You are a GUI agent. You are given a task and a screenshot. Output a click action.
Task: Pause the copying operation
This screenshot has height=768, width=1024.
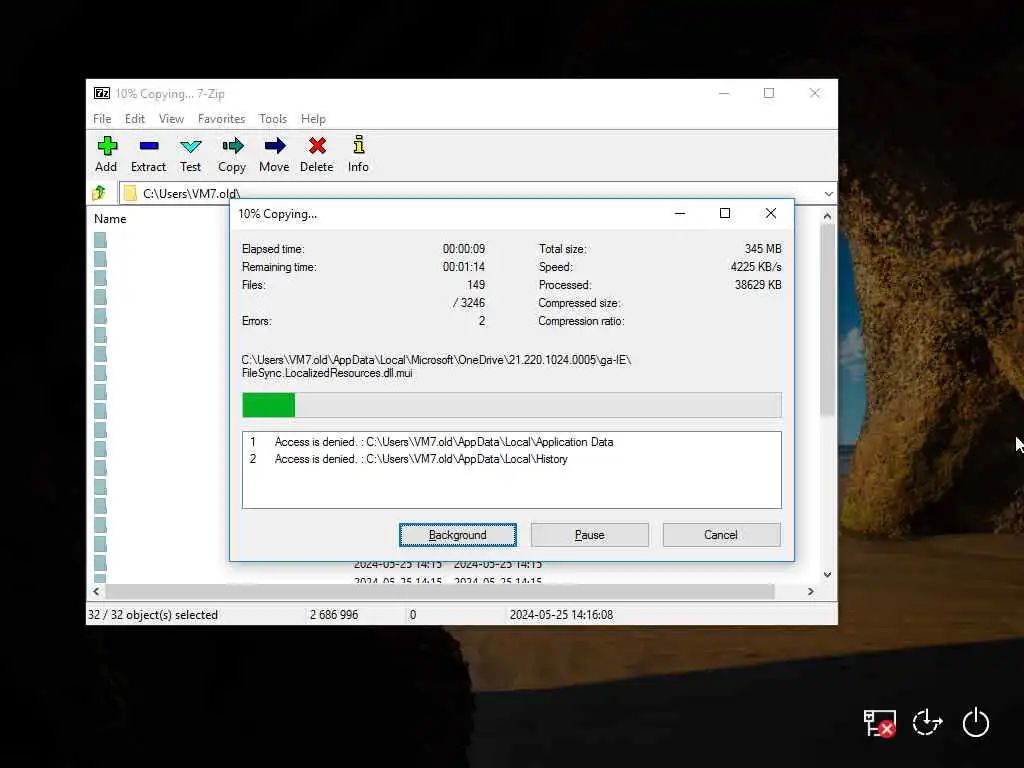coord(590,535)
